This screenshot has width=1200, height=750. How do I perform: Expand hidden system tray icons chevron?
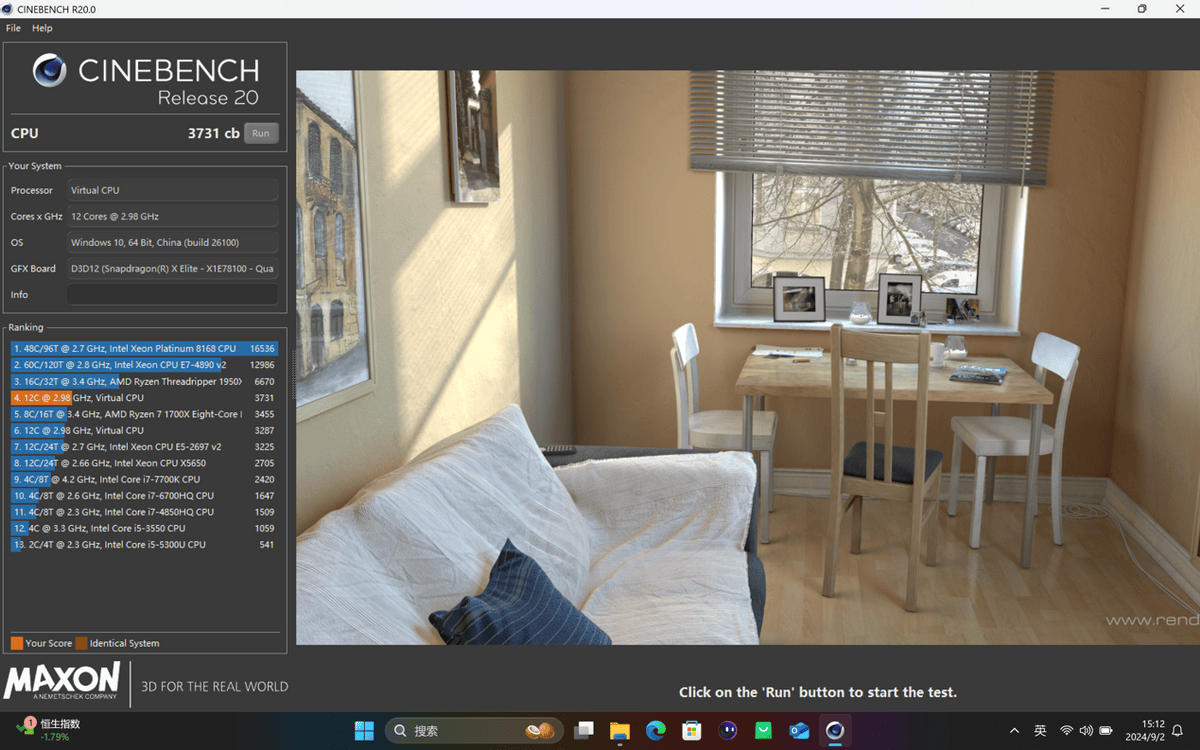(x=1014, y=731)
